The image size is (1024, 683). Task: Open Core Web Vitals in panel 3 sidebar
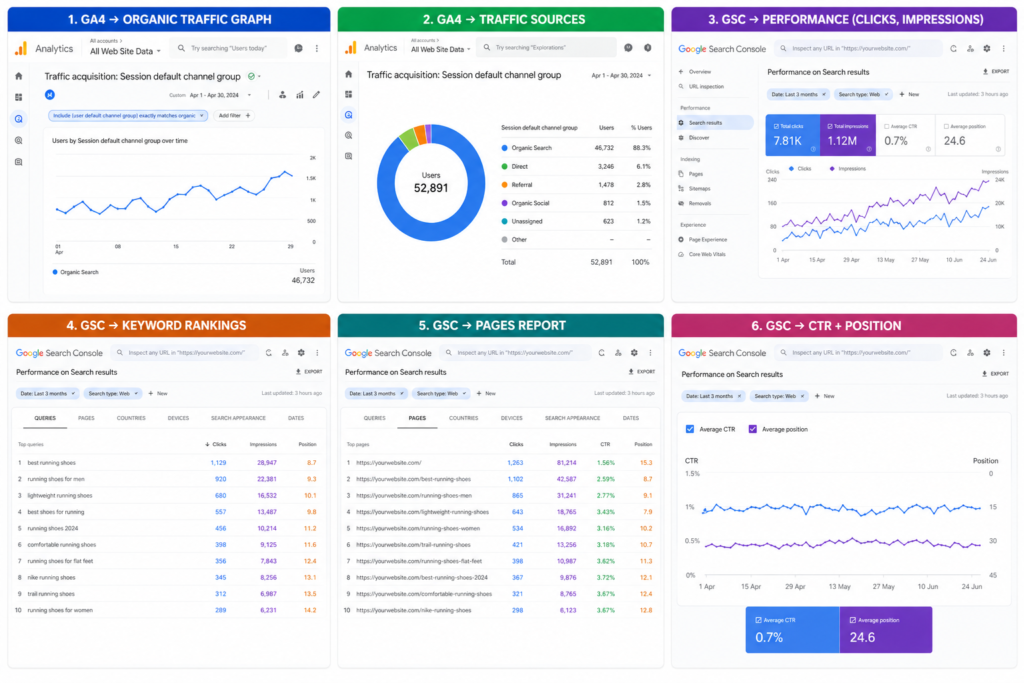pyautogui.click(x=707, y=254)
